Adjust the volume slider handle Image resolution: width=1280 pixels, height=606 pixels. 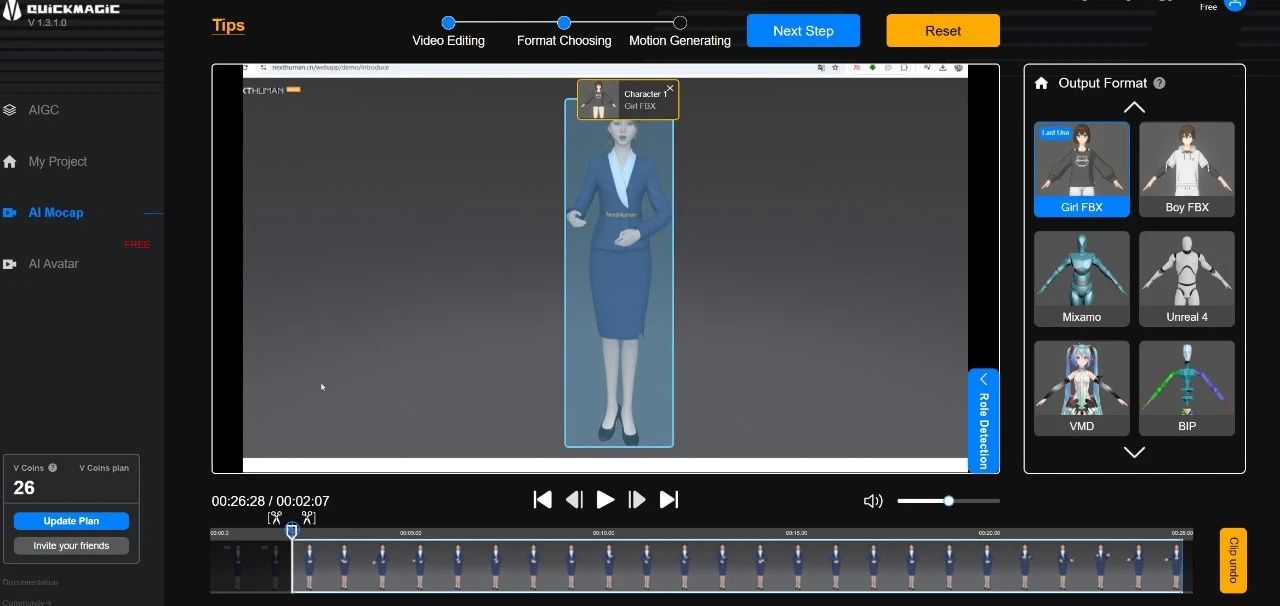click(948, 501)
